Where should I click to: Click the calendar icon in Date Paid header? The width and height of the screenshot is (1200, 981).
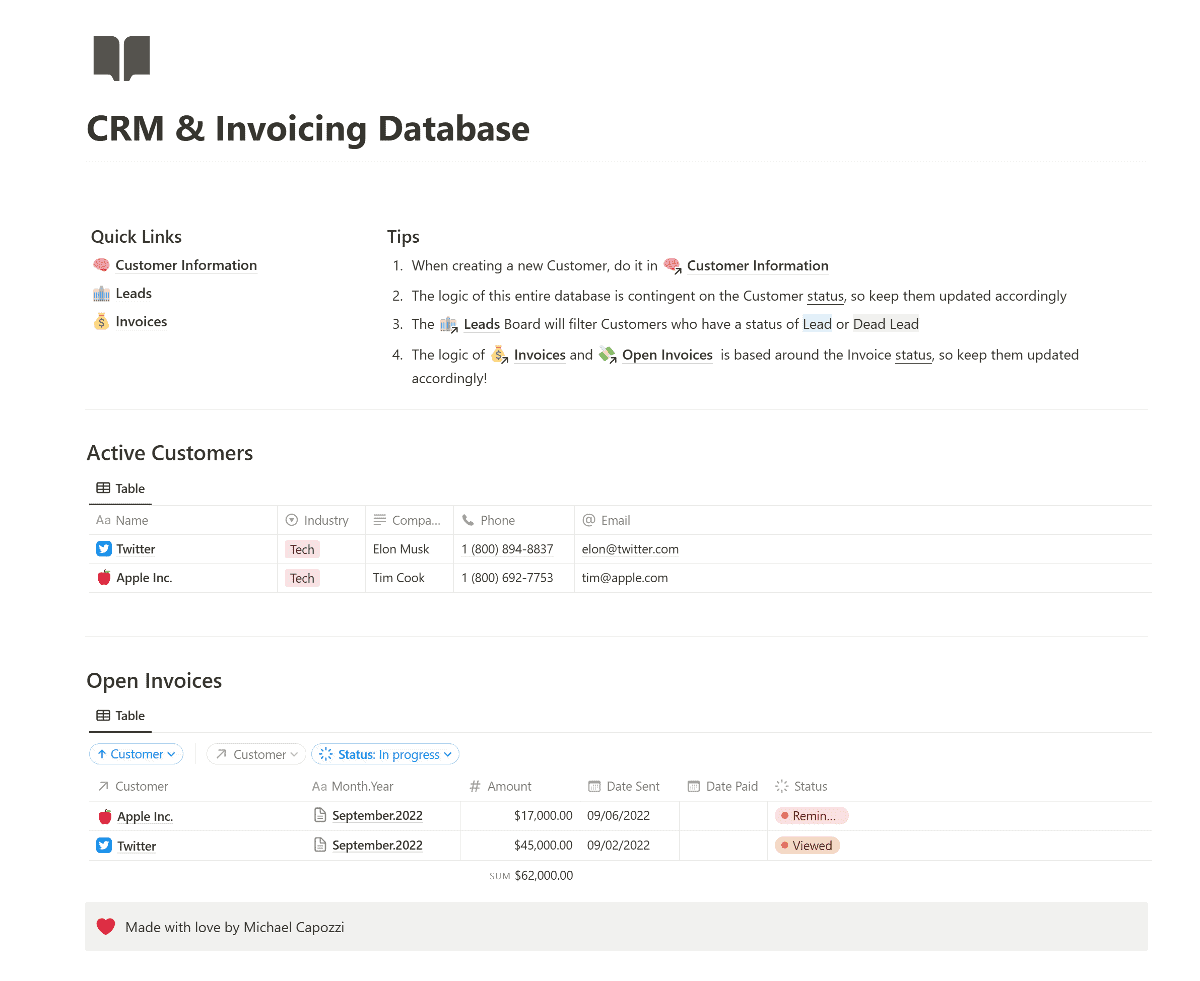pyautogui.click(x=694, y=786)
